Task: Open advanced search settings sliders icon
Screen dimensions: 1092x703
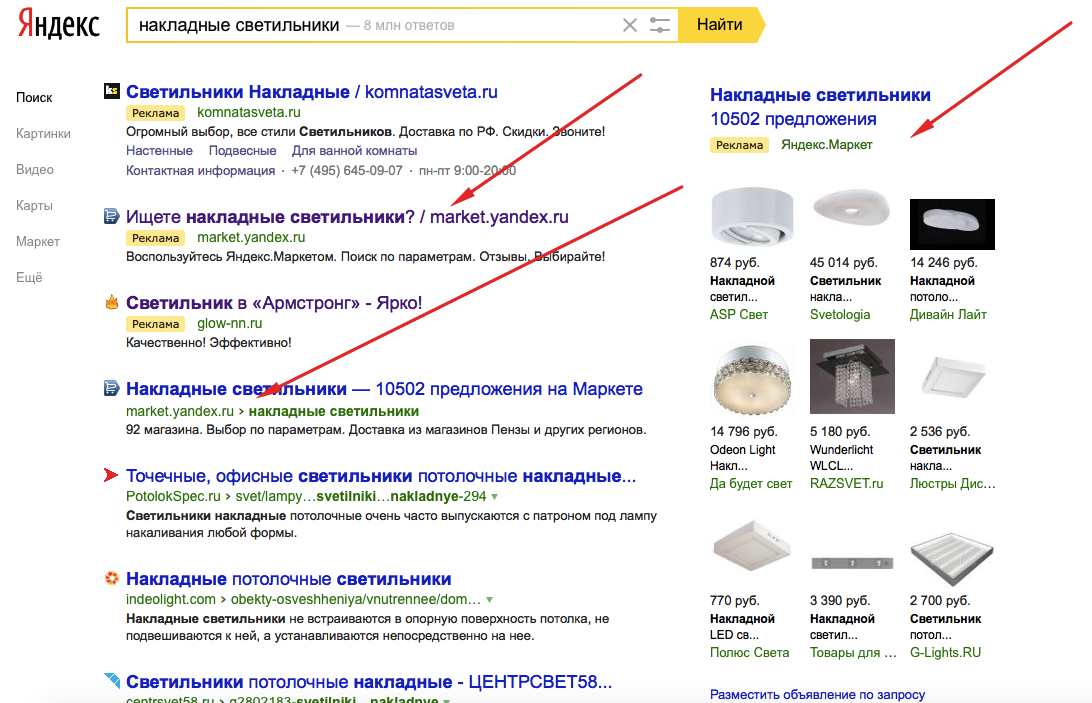Action: click(x=660, y=25)
